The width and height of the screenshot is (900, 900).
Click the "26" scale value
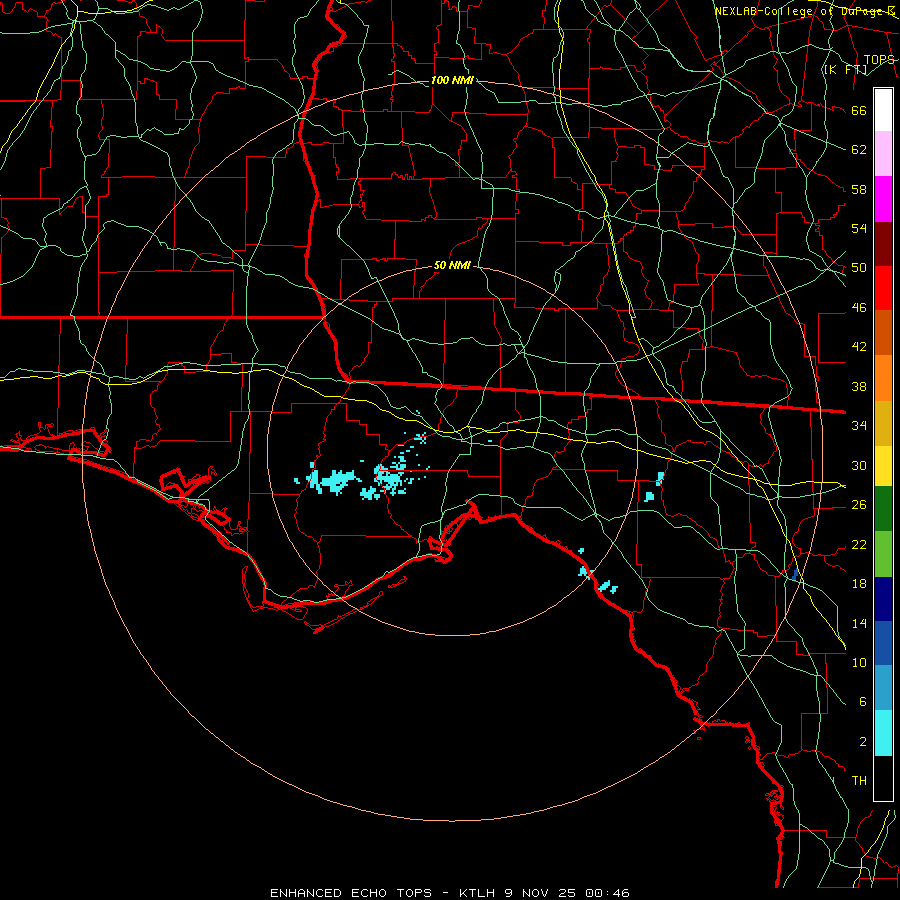coord(859,505)
